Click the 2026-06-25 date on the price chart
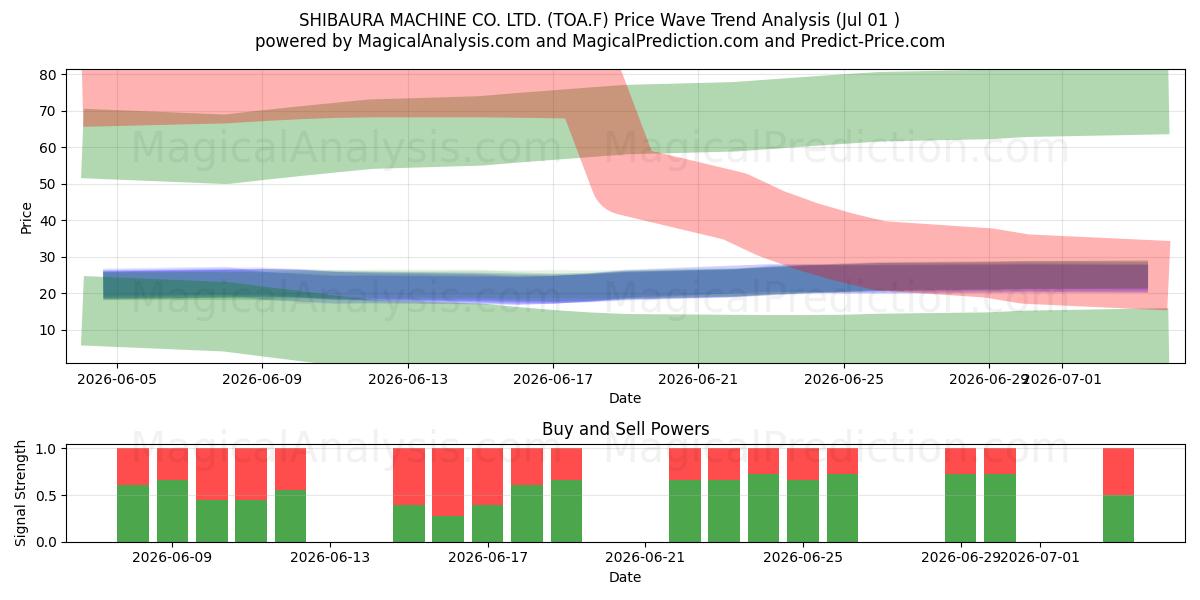Viewport: 1200px width, 600px height. pyautogui.click(x=843, y=379)
